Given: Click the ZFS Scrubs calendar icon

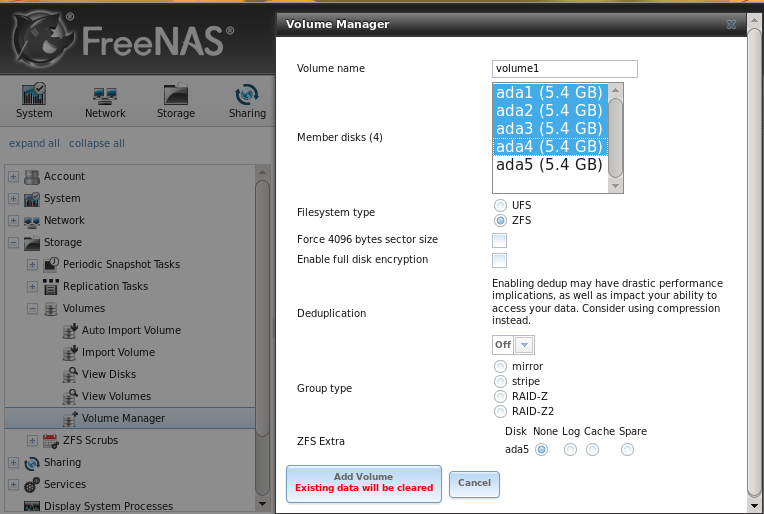Looking at the screenshot, I should pos(51,441).
